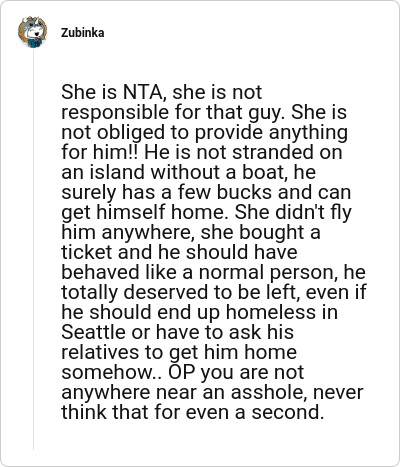Image resolution: width=400 pixels, height=467 pixels.
Task: Click the line "anywhere near an asshole, never"
Action: pyautogui.click(x=212, y=392)
